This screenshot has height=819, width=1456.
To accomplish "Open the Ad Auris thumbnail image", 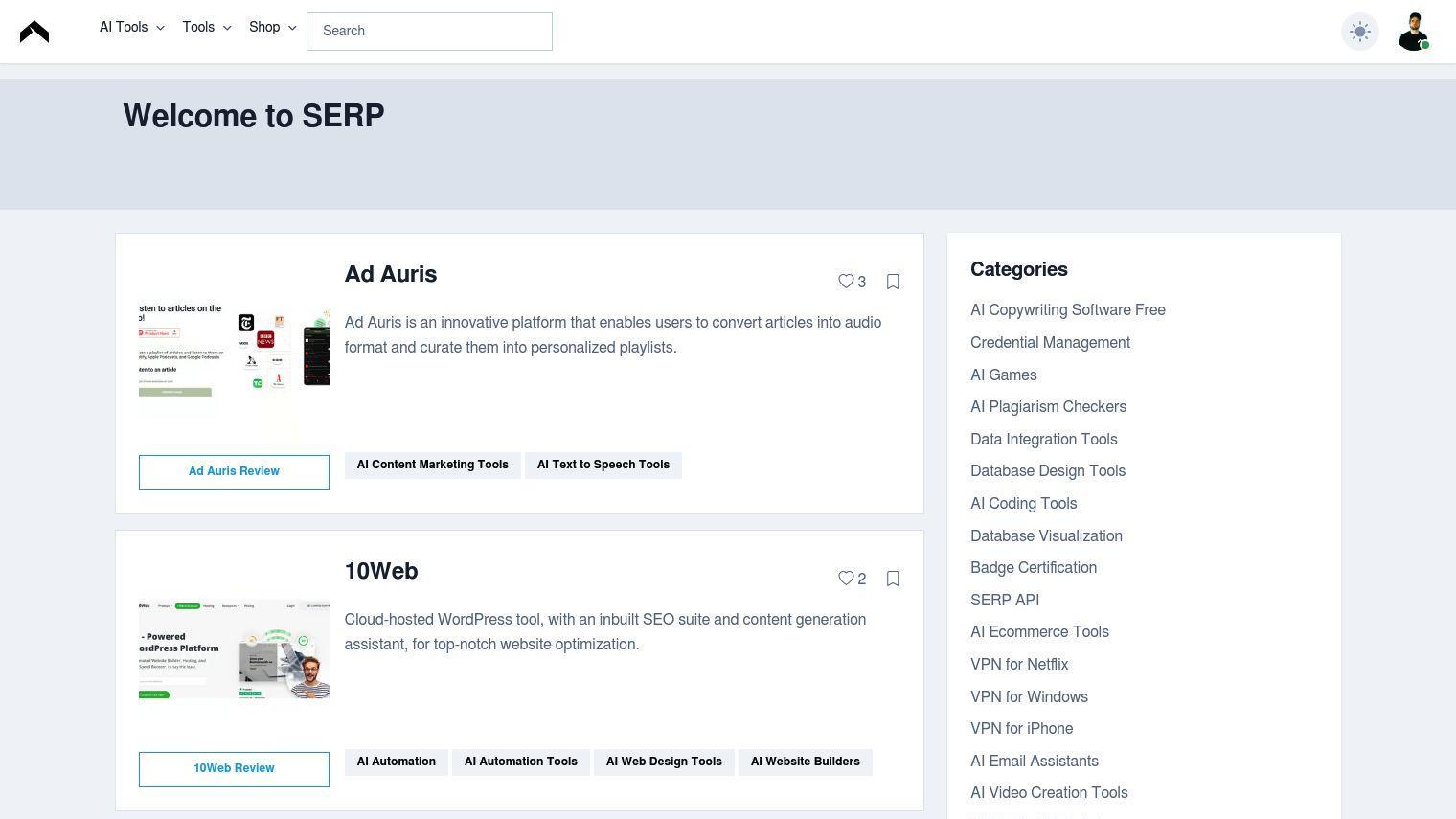I will coord(234,353).
